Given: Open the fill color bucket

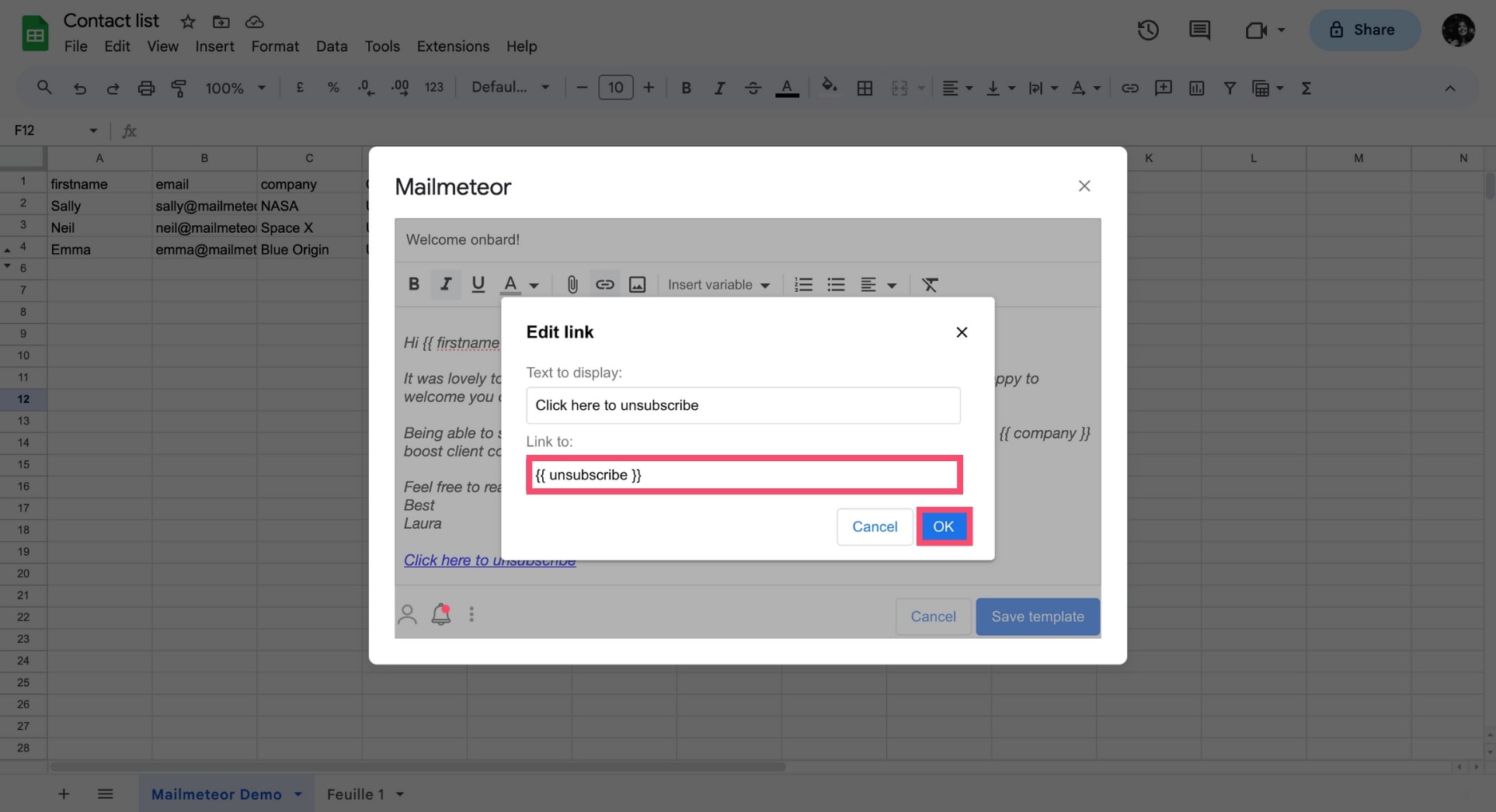Looking at the screenshot, I should tap(830, 86).
